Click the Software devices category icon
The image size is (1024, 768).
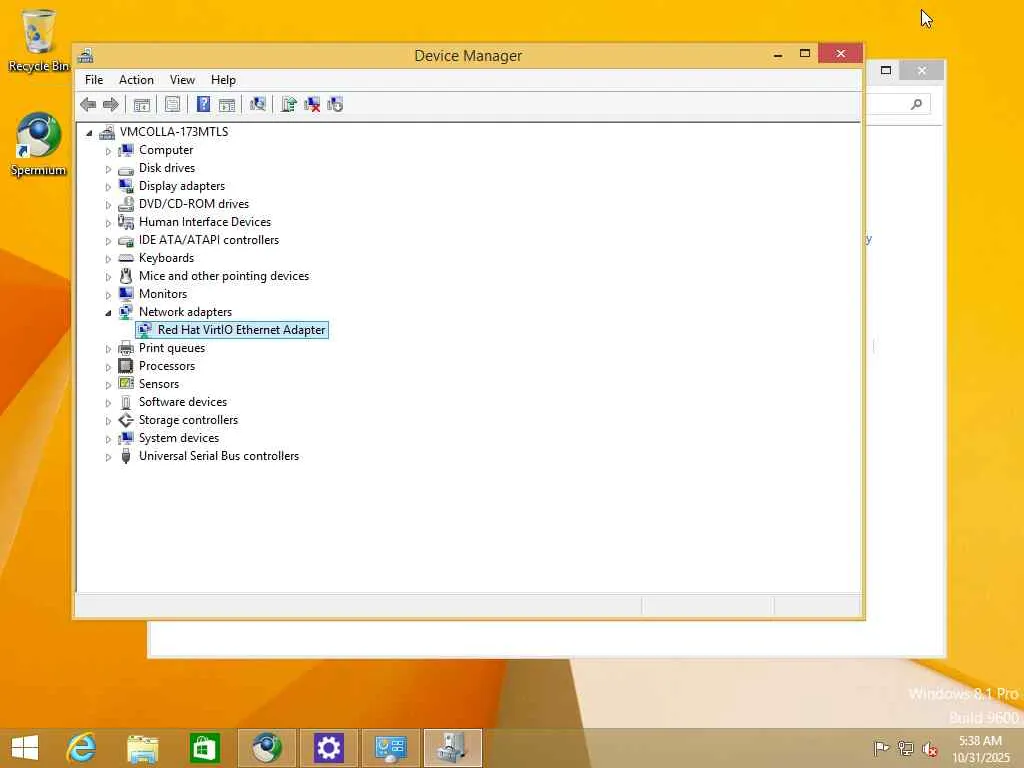(x=126, y=402)
